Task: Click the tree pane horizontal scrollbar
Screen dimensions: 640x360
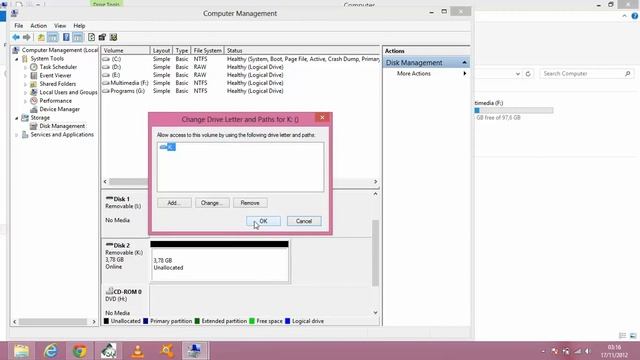Action: pos(53,322)
